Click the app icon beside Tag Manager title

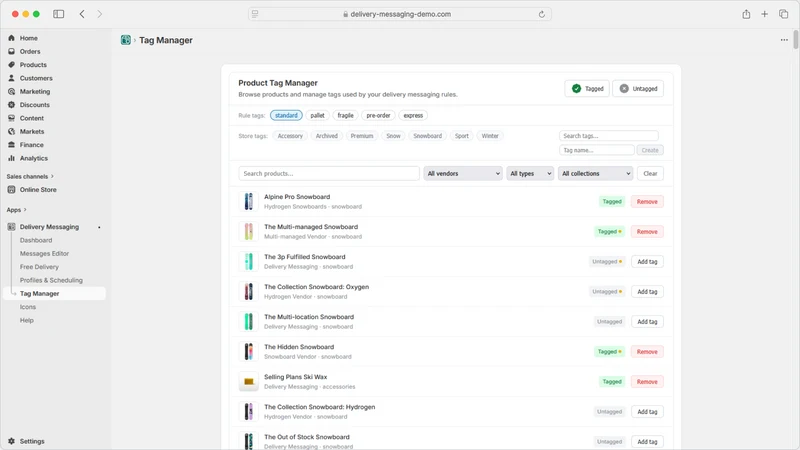point(126,40)
